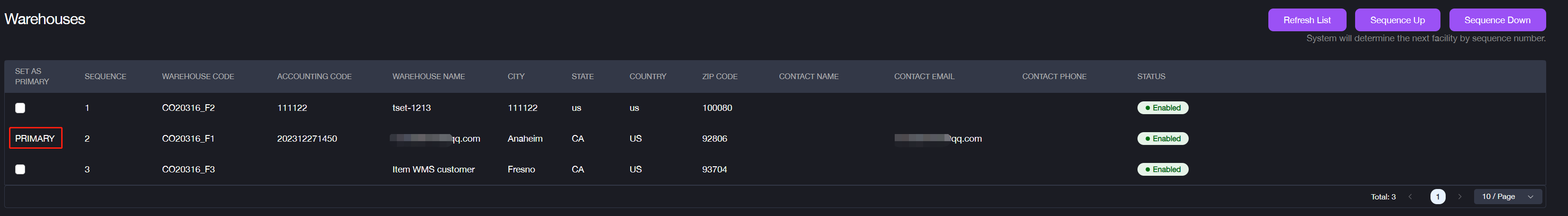
Task: Check primary checkbox for warehouse CO20316_F2
Action: [x=20, y=108]
